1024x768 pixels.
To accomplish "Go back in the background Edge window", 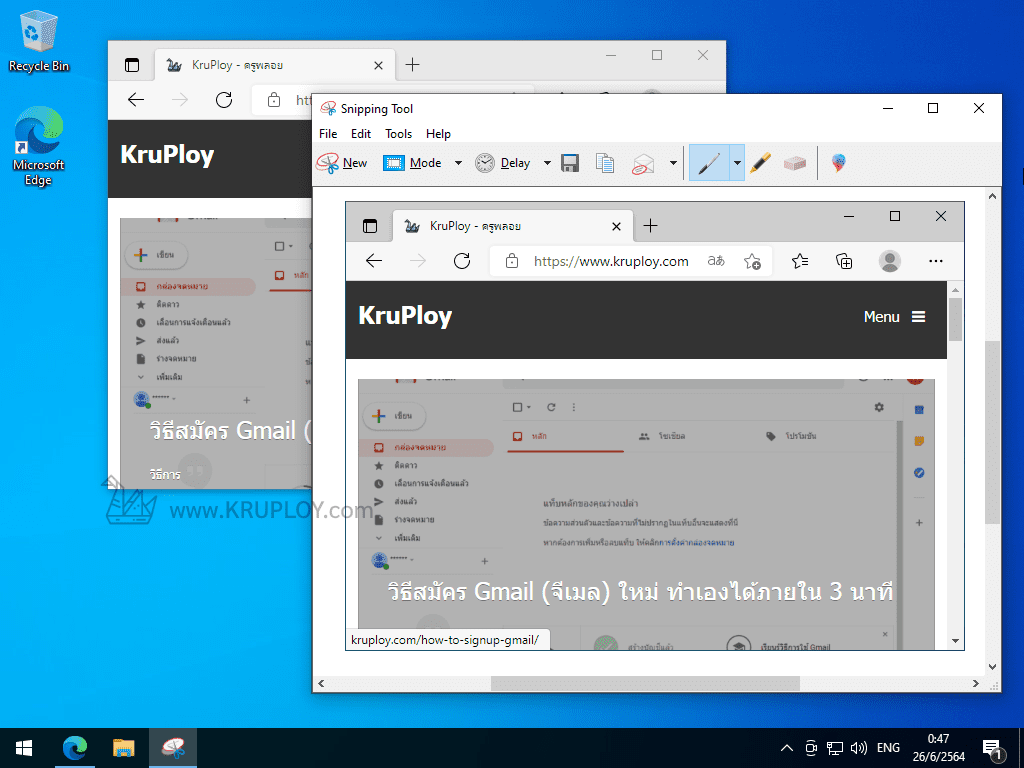I will coord(136,99).
